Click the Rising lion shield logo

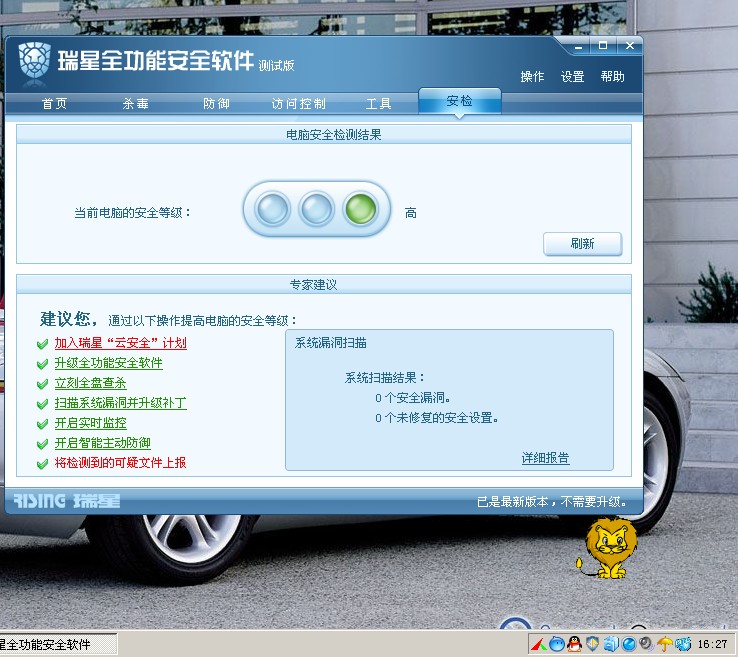point(33,60)
